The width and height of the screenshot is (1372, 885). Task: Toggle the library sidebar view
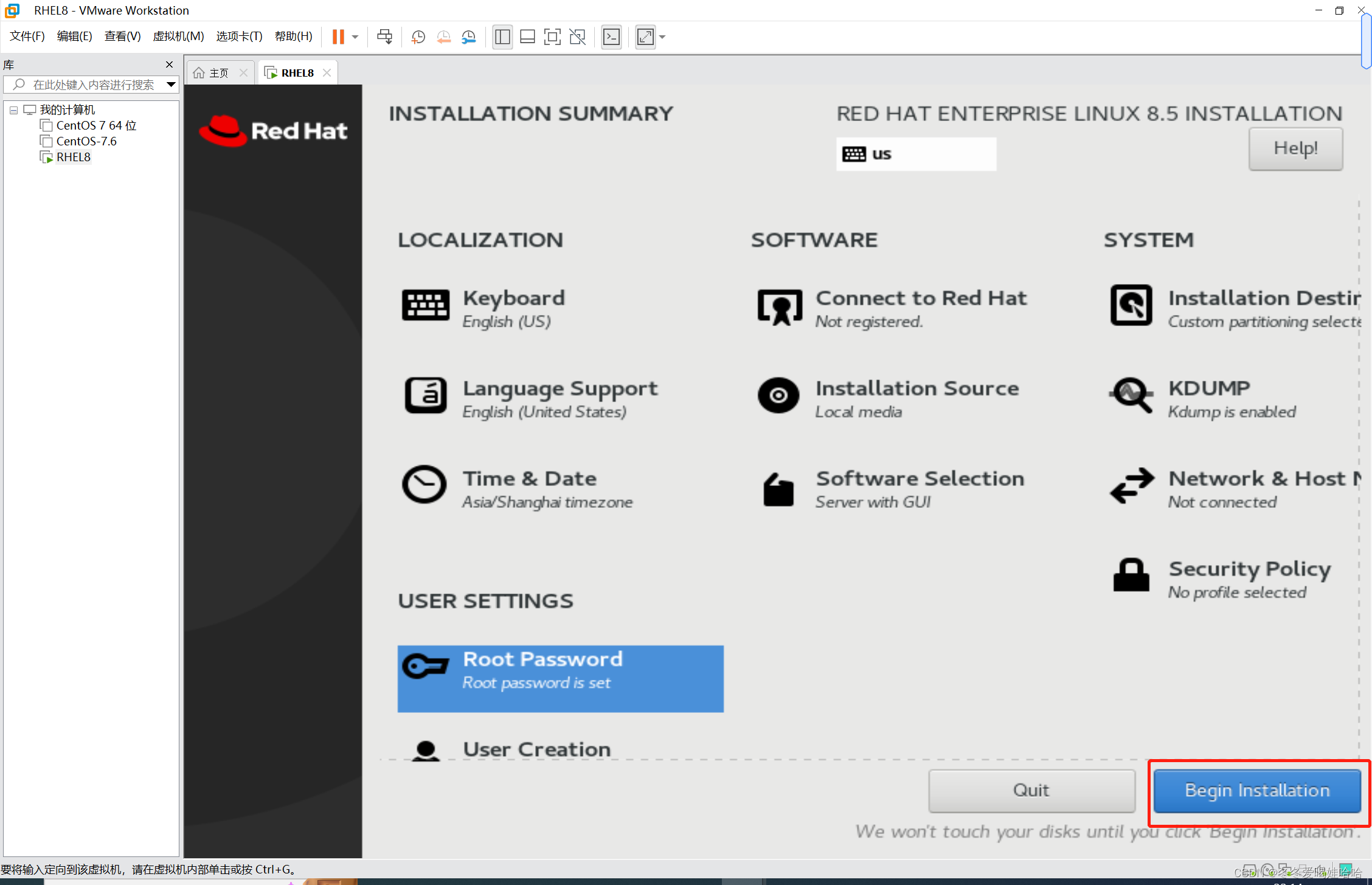tap(502, 37)
